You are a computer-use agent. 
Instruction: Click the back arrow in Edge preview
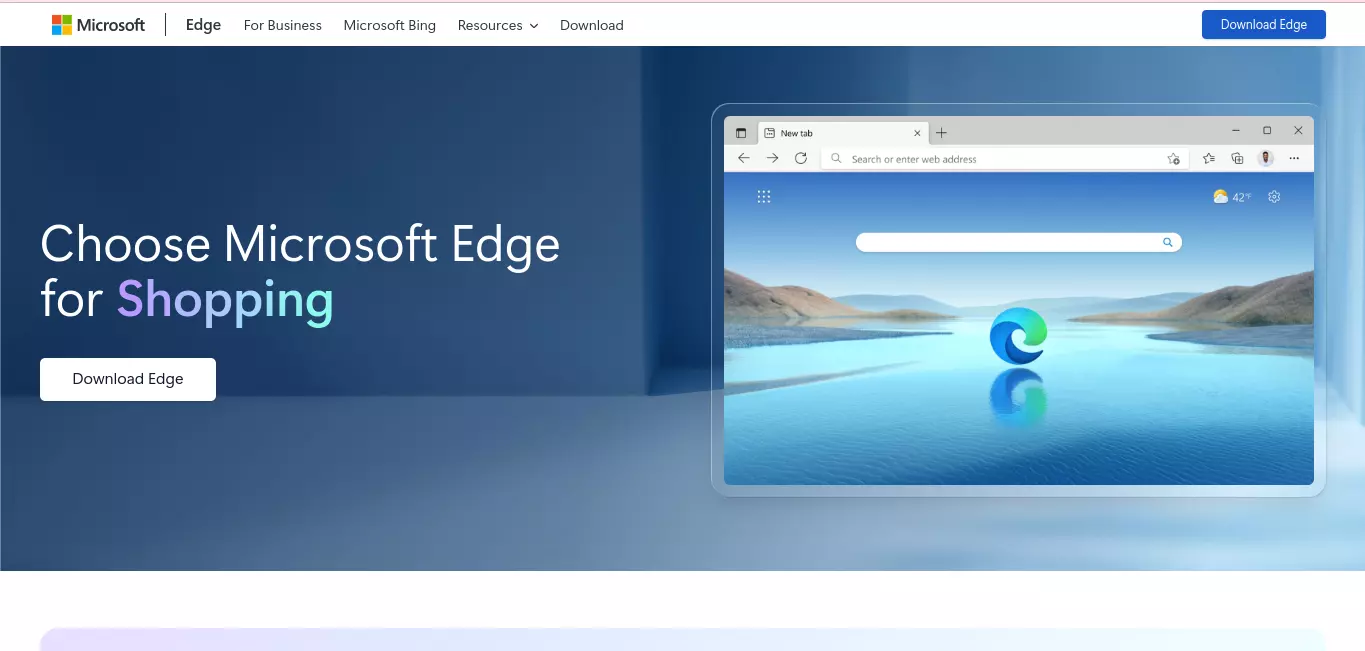(x=743, y=158)
